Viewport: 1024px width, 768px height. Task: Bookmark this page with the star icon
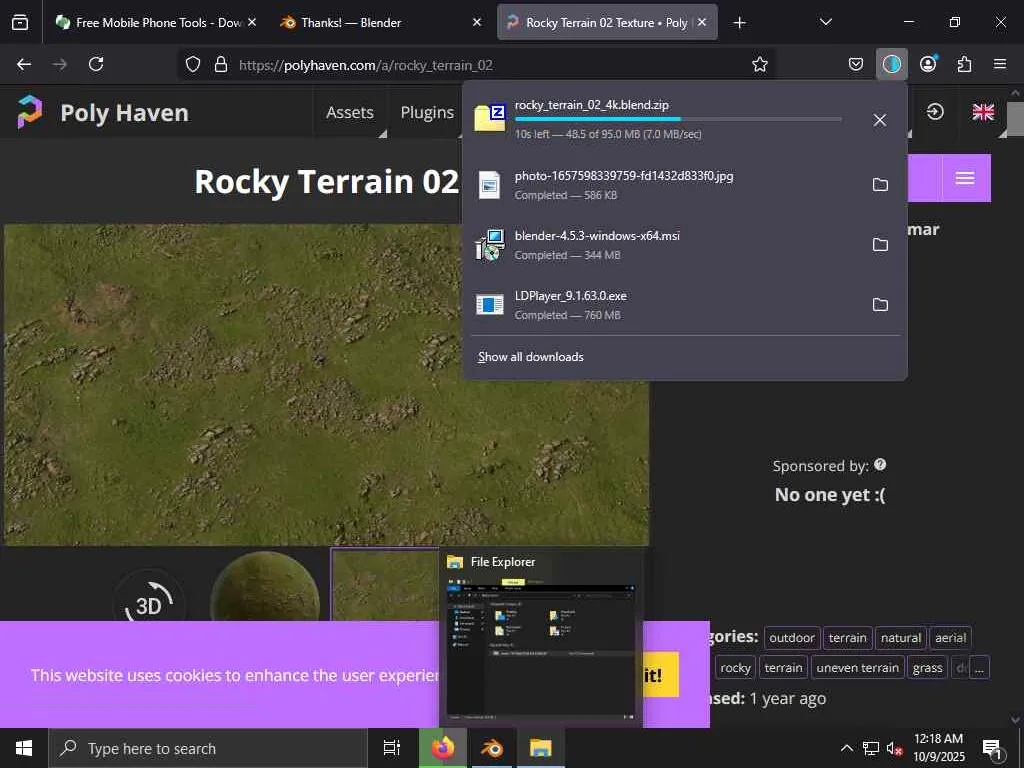point(760,64)
